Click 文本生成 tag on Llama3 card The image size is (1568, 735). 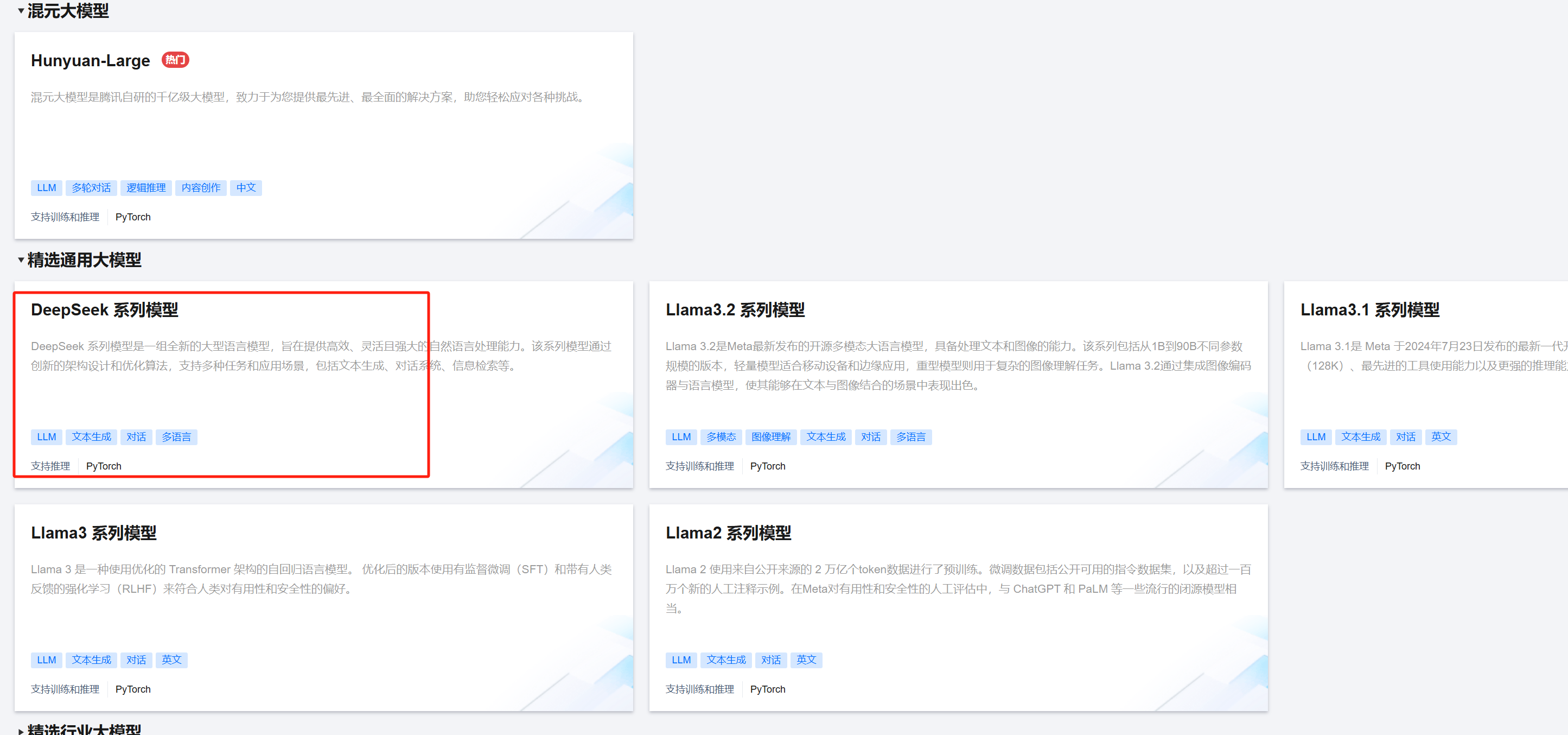(x=91, y=660)
